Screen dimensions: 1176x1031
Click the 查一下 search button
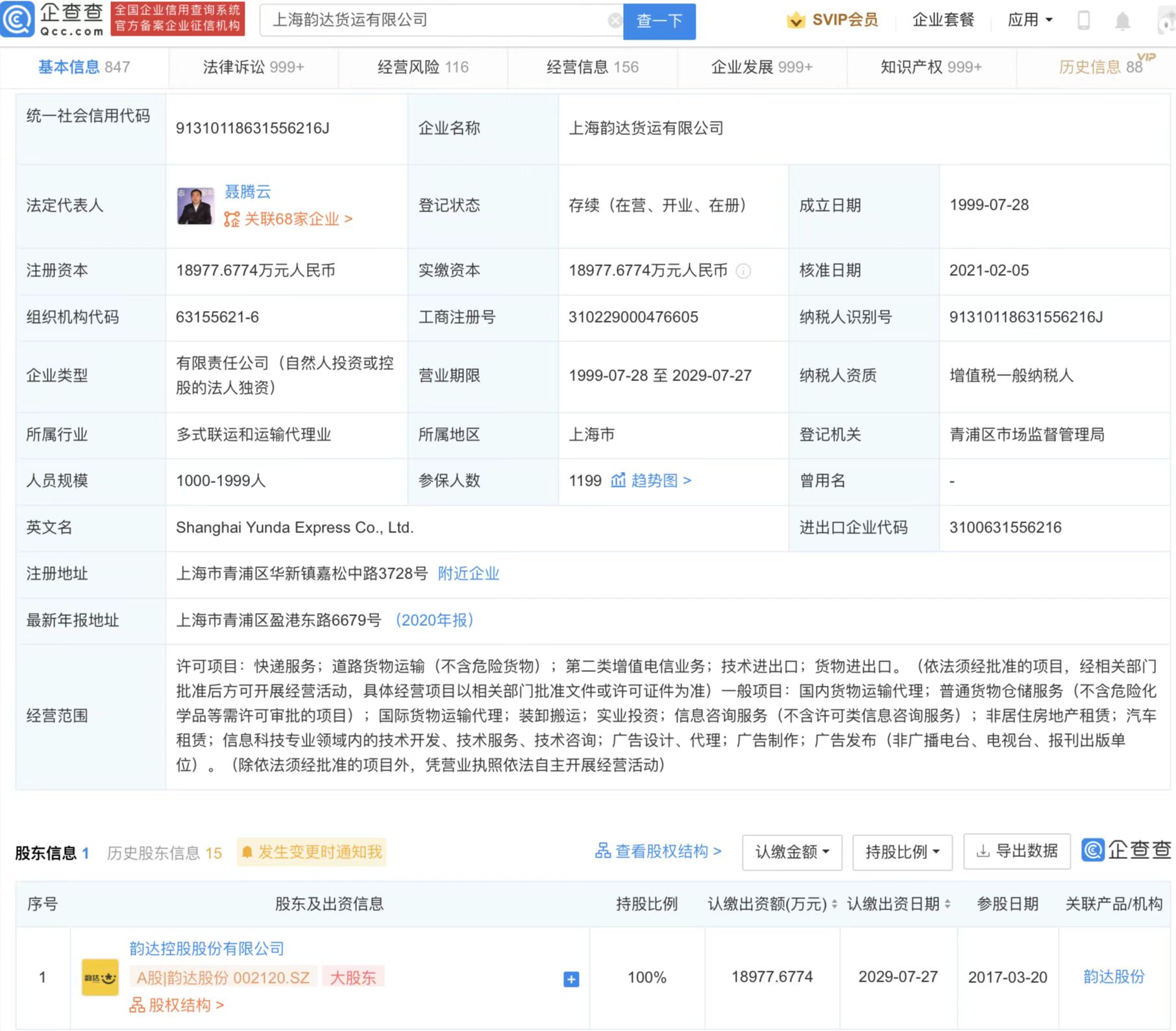pos(659,21)
